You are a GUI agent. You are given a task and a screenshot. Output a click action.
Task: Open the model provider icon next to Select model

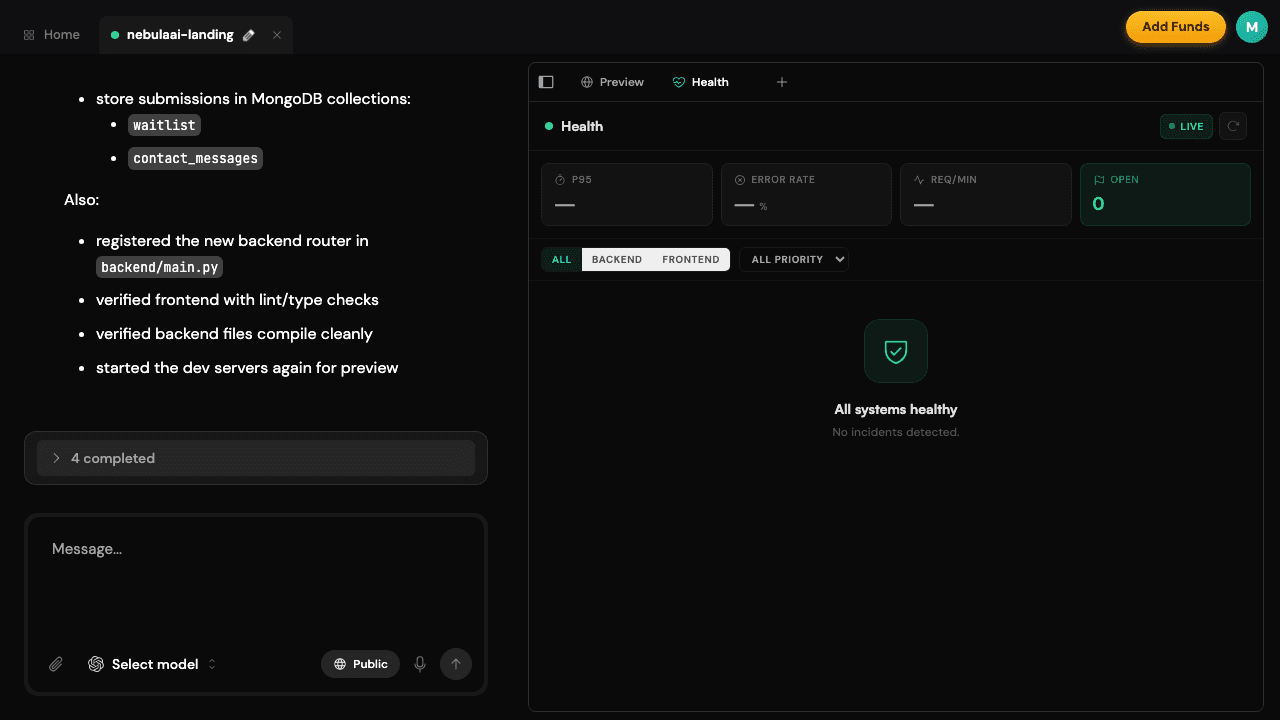pyautogui.click(x=96, y=663)
